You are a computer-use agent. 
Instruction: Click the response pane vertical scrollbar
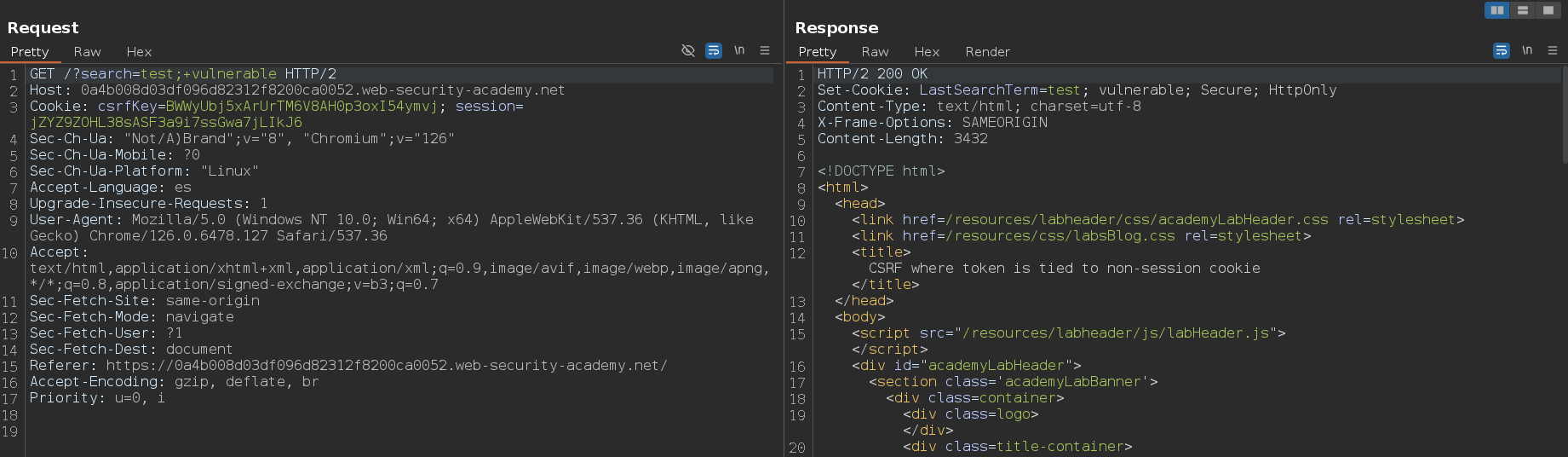tap(1565, 115)
